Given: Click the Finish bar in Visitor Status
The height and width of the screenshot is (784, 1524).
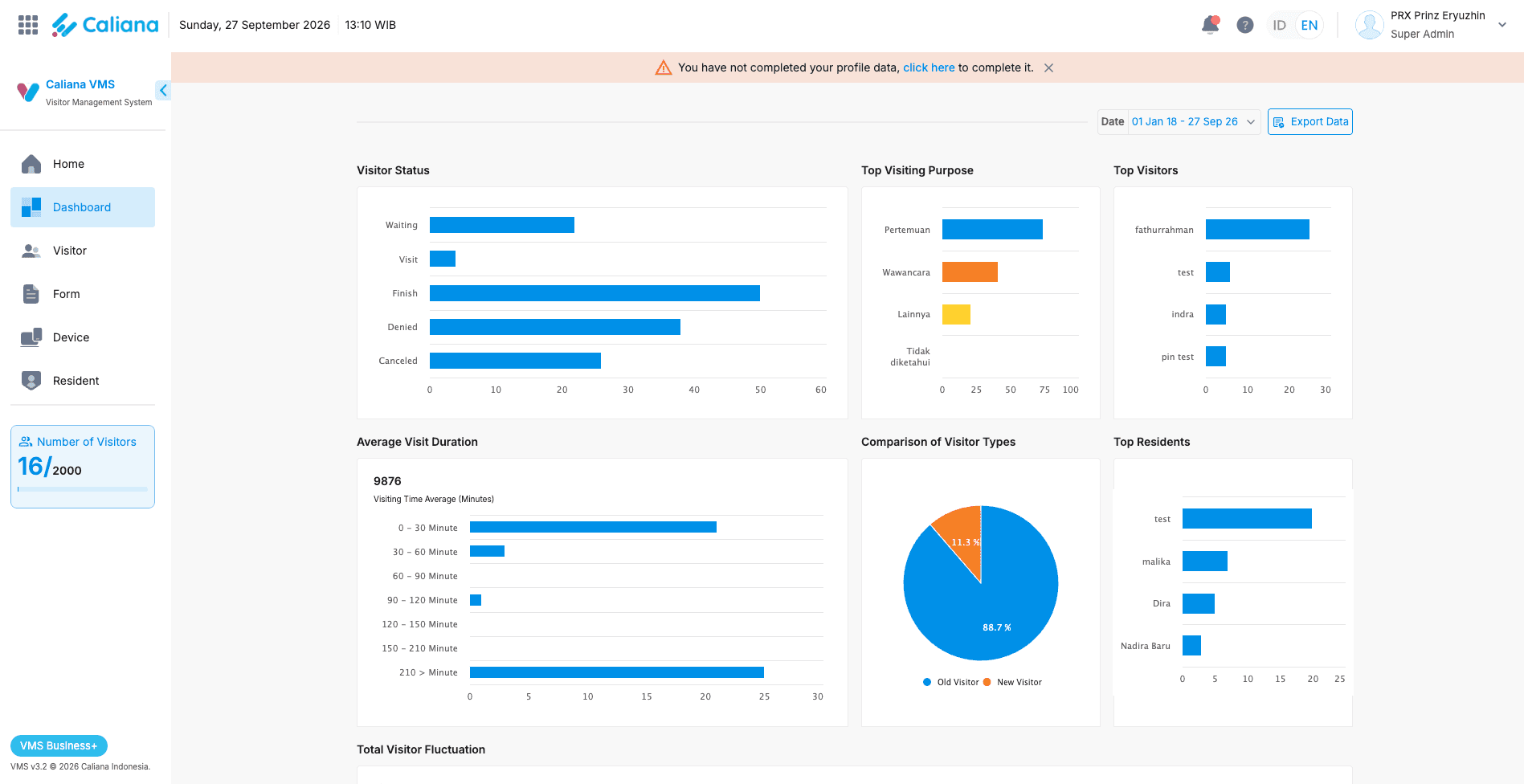Looking at the screenshot, I should [594, 293].
